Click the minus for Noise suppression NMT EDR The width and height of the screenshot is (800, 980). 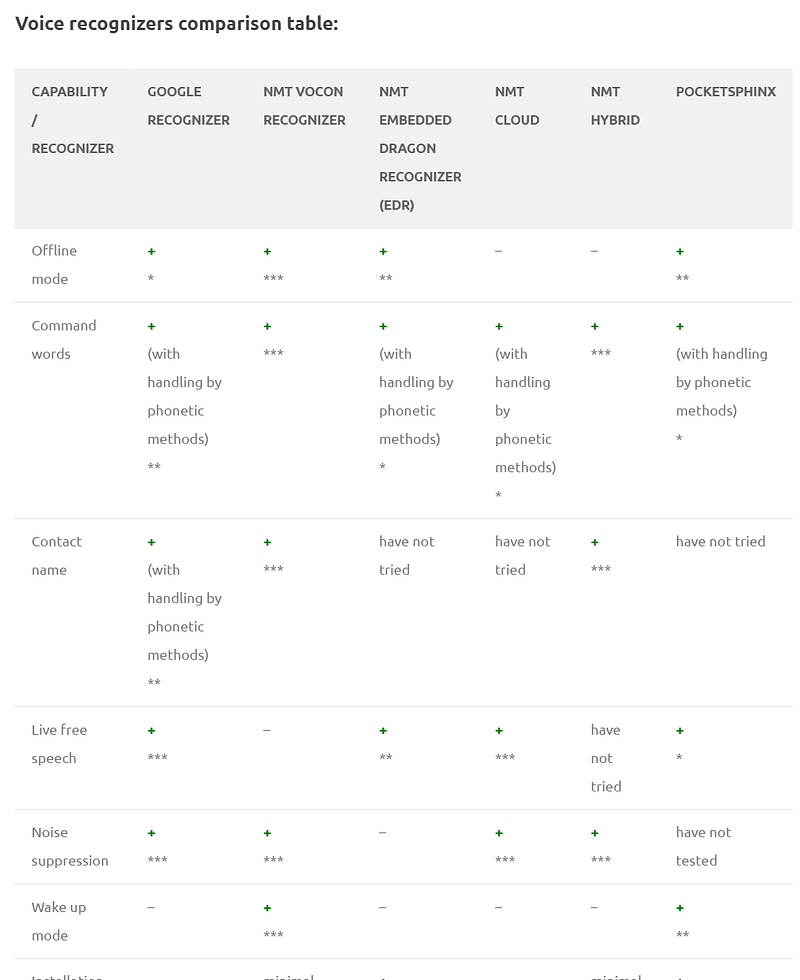(x=382, y=832)
